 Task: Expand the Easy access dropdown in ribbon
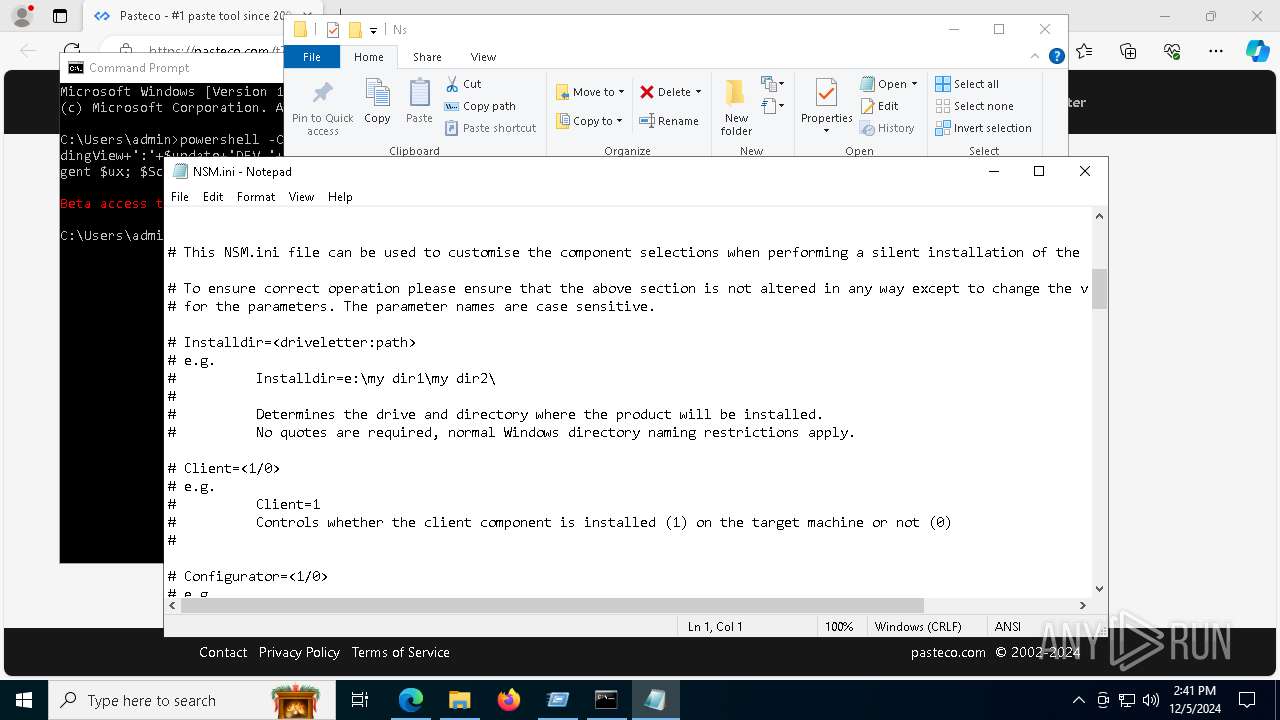point(772,106)
